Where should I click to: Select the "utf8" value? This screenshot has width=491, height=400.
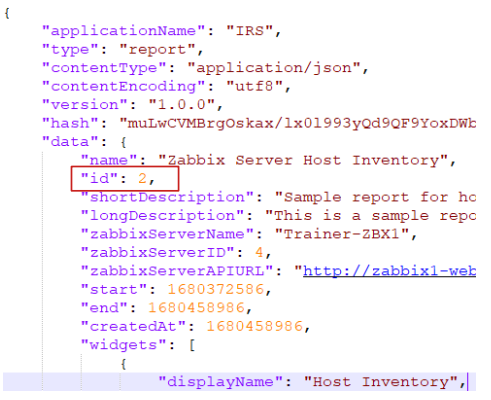[254, 87]
